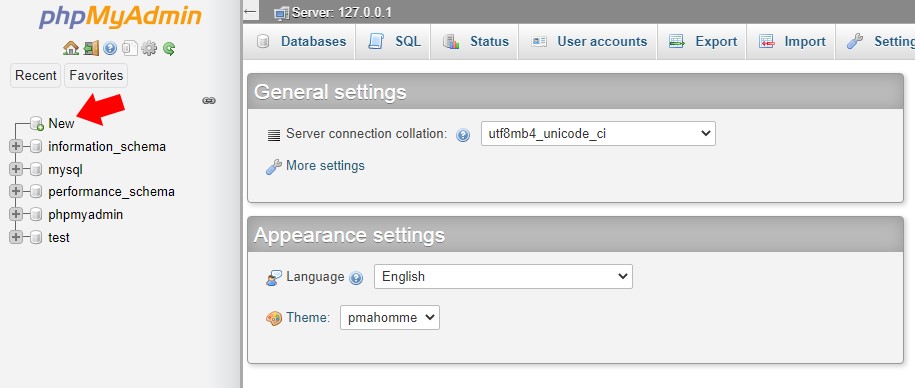Expand the performance_schema database node

(x=16, y=191)
